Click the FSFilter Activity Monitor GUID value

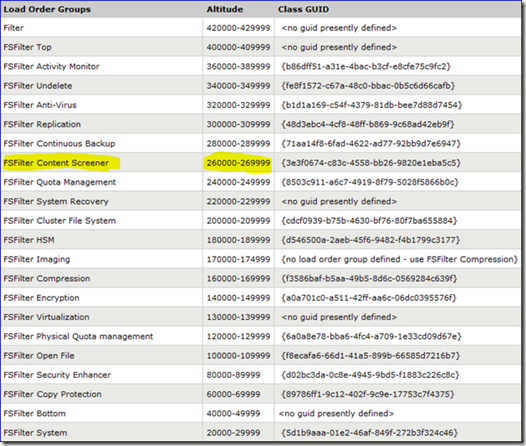(x=366, y=66)
